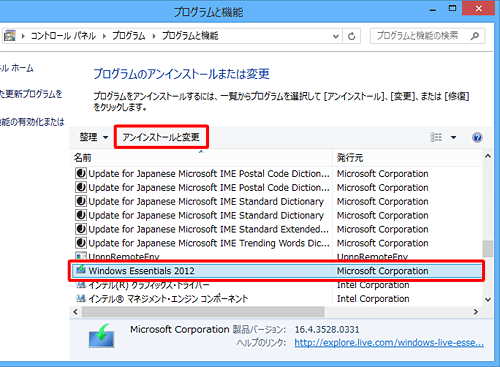Image resolution: width=500 pixels, height=367 pixels.
Task: Click the large Windows Essentials icon in details pane
Action: [x=102, y=336]
